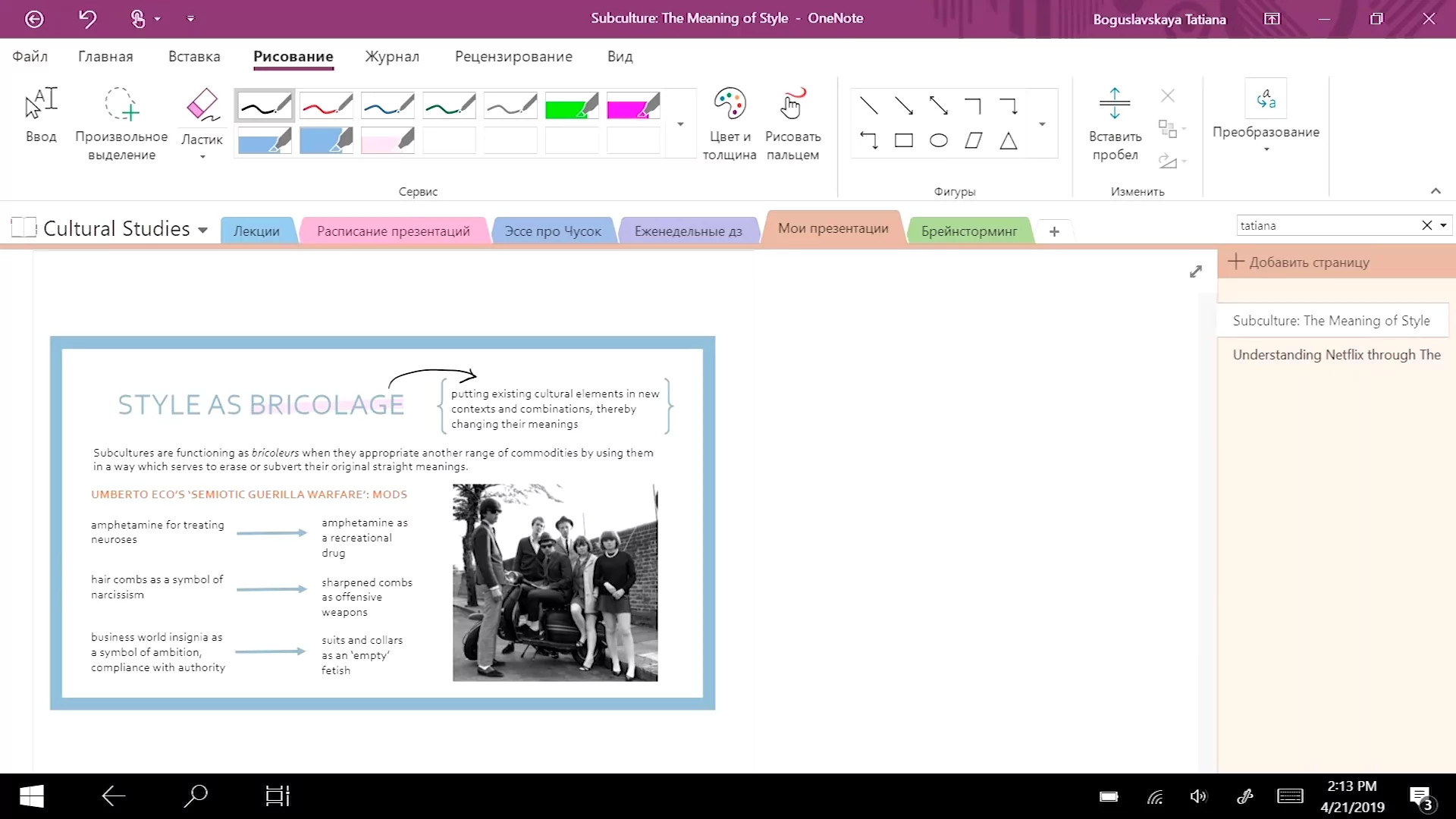The width and height of the screenshot is (1456, 819).
Task: Pick the single arrow line shape
Action: click(x=904, y=105)
